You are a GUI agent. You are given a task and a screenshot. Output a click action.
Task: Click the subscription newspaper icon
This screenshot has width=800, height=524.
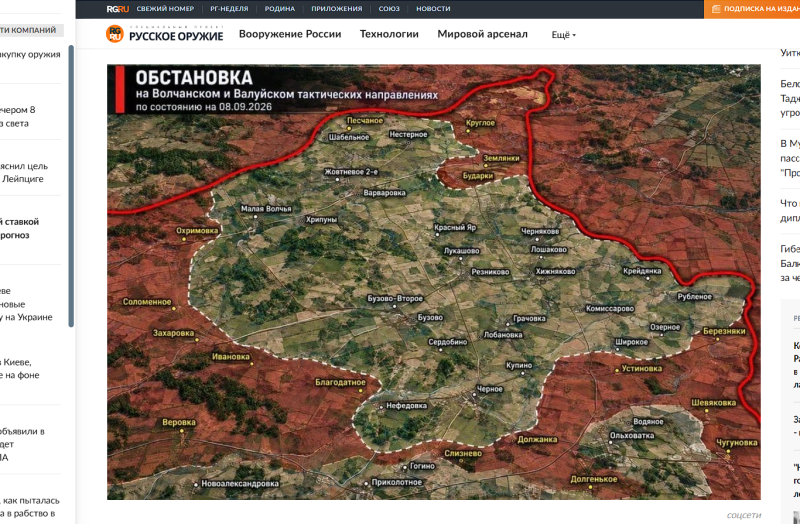(x=716, y=9)
